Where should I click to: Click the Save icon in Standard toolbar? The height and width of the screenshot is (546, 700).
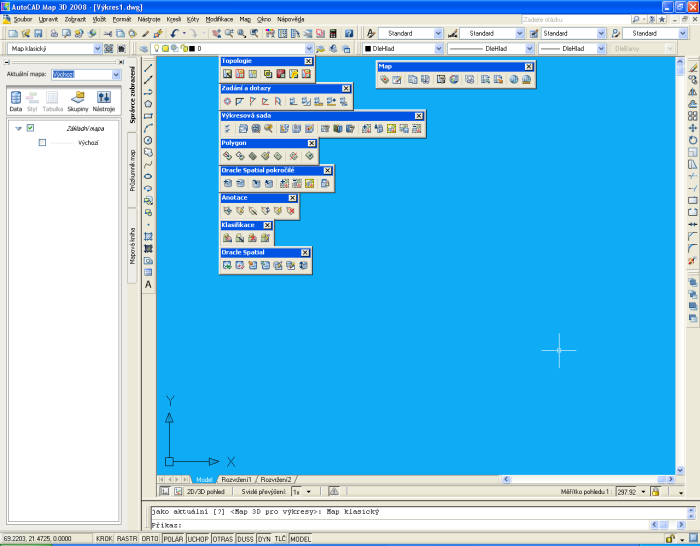tap(38, 33)
